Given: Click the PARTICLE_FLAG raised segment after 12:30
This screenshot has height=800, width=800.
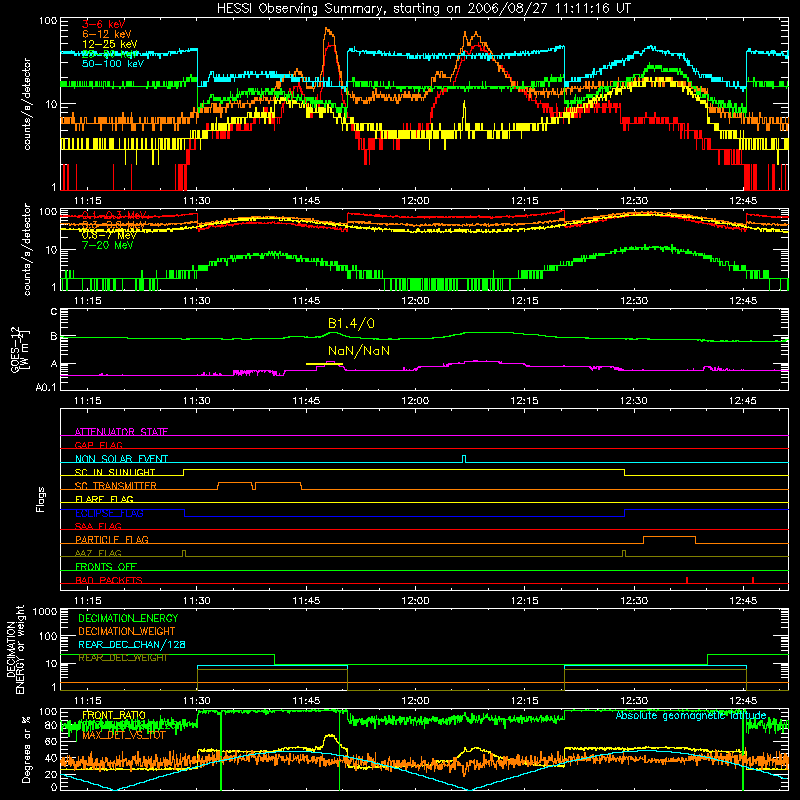Looking at the screenshot, I should pos(669,537).
